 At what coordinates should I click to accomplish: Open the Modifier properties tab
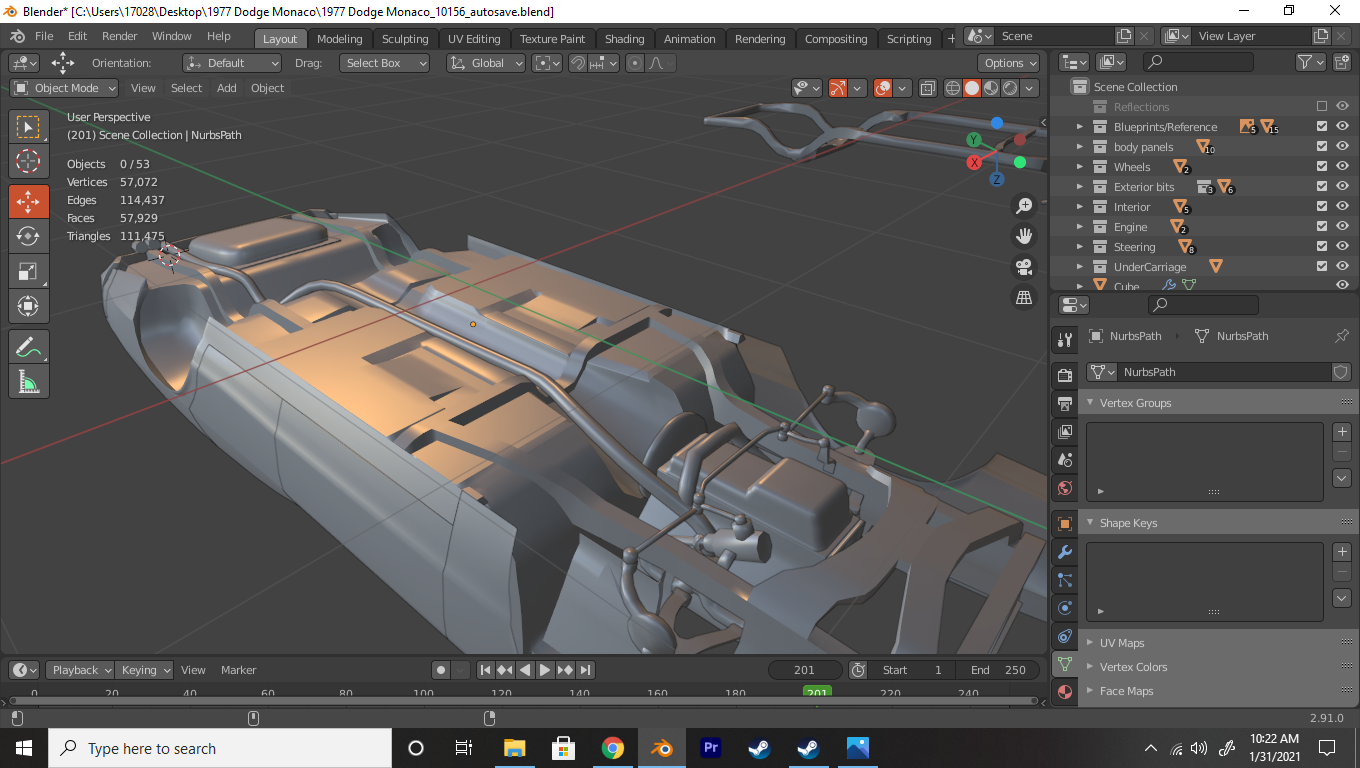[x=1065, y=552]
